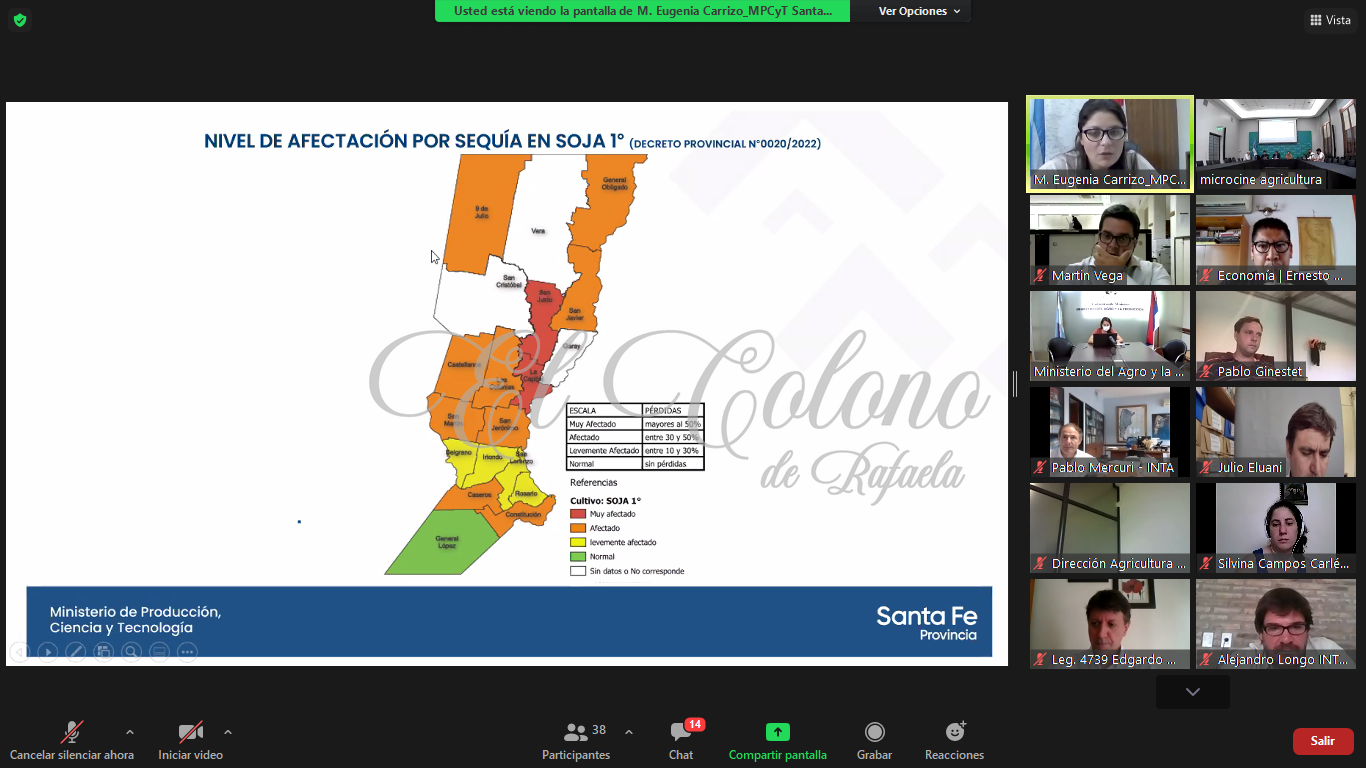Open the zoom search tool in the presentation toolbar
The image size is (1366, 768).
pyautogui.click(x=130, y=651)
